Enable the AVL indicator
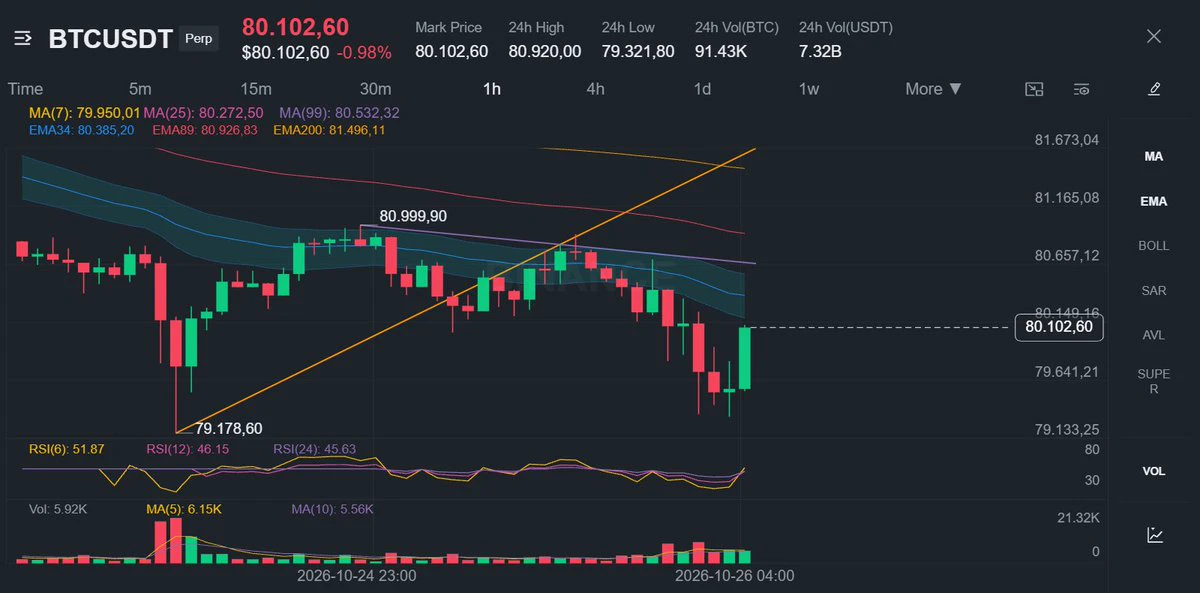 pos(1154,335)
